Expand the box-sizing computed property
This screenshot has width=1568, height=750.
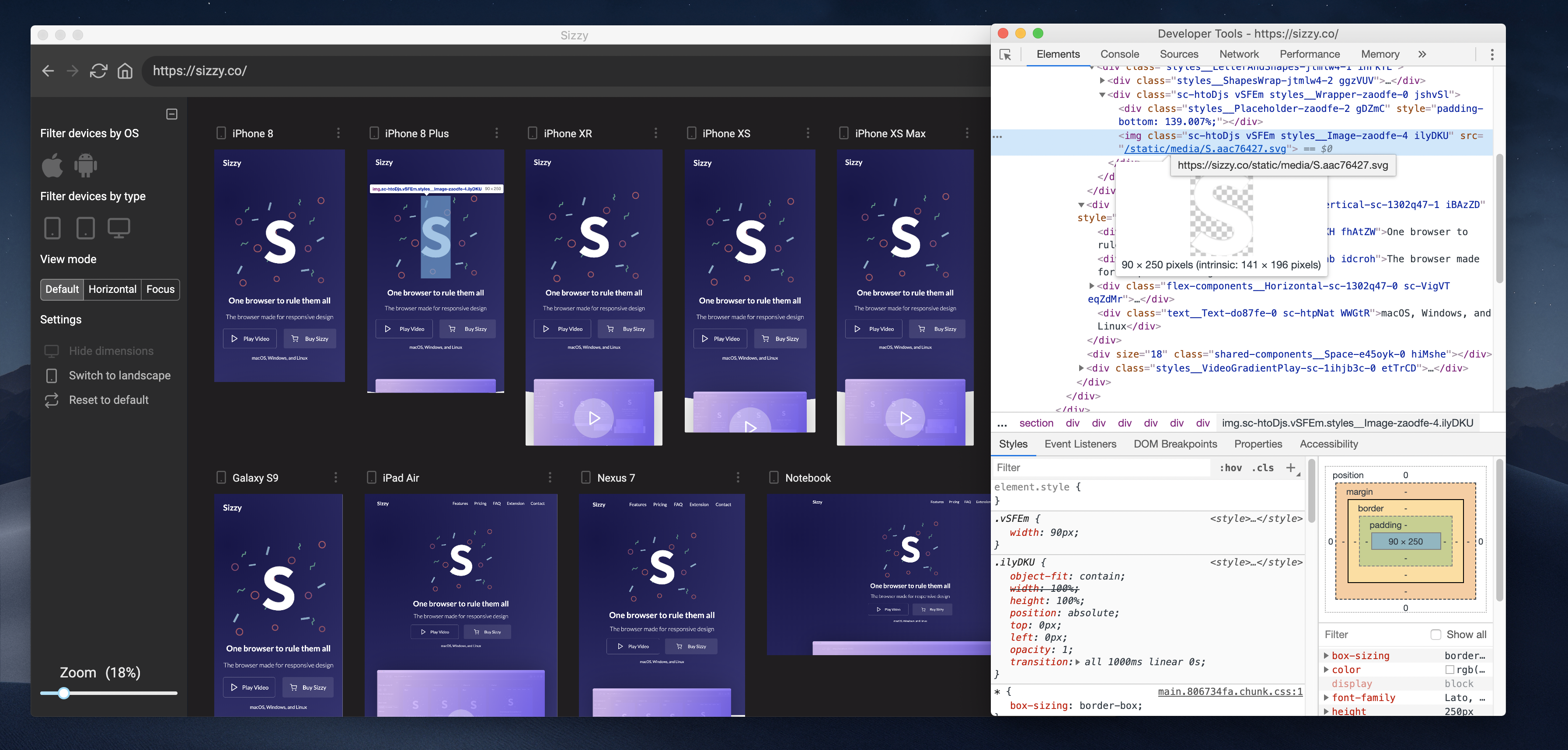click(x=1326, y=656)
